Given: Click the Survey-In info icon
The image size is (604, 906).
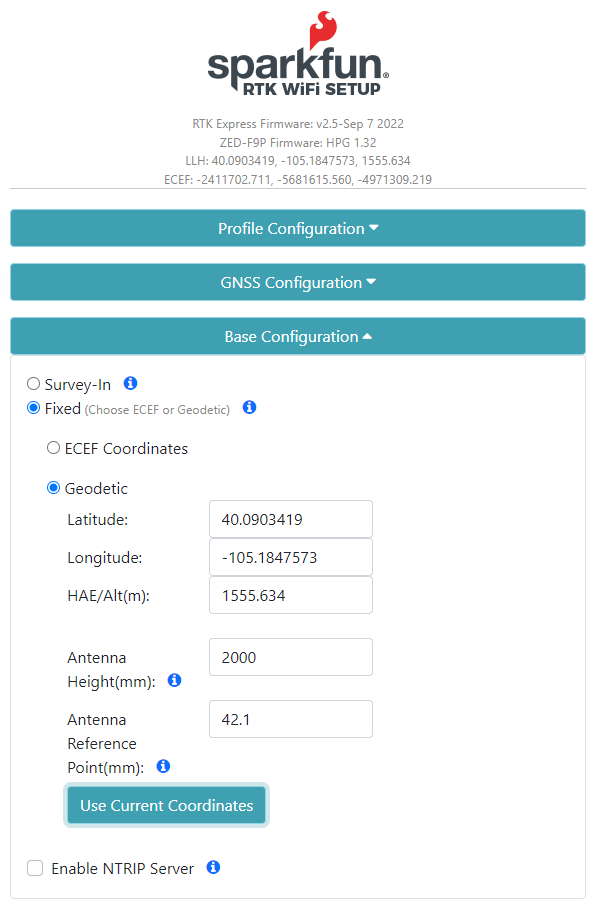Looking at the screenshot, I should [x=131, y=384].
